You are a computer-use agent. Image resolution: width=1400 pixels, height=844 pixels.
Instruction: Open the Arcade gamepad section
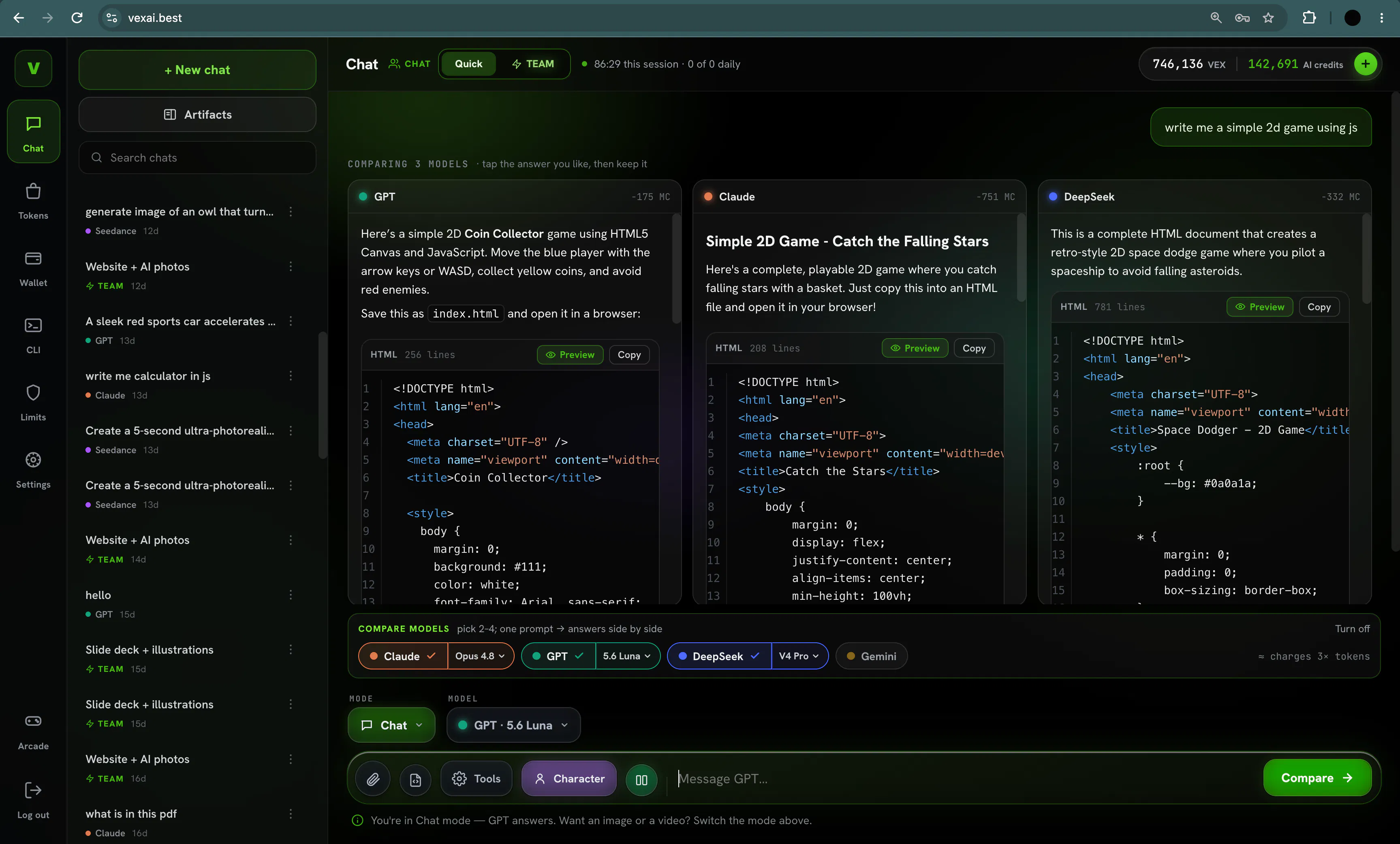(33, 731)
